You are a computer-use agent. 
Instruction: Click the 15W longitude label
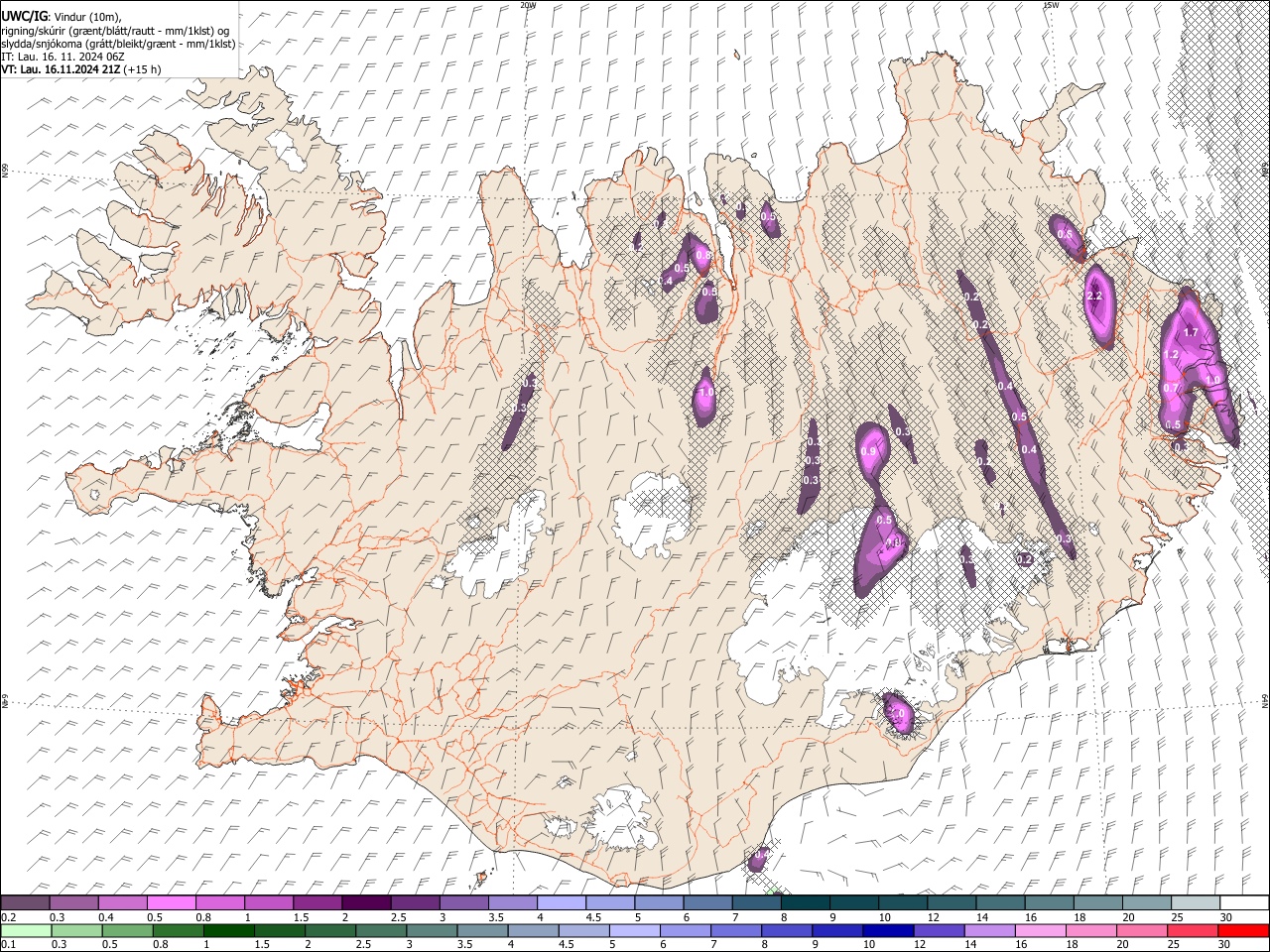click(x=1050, y=5)
